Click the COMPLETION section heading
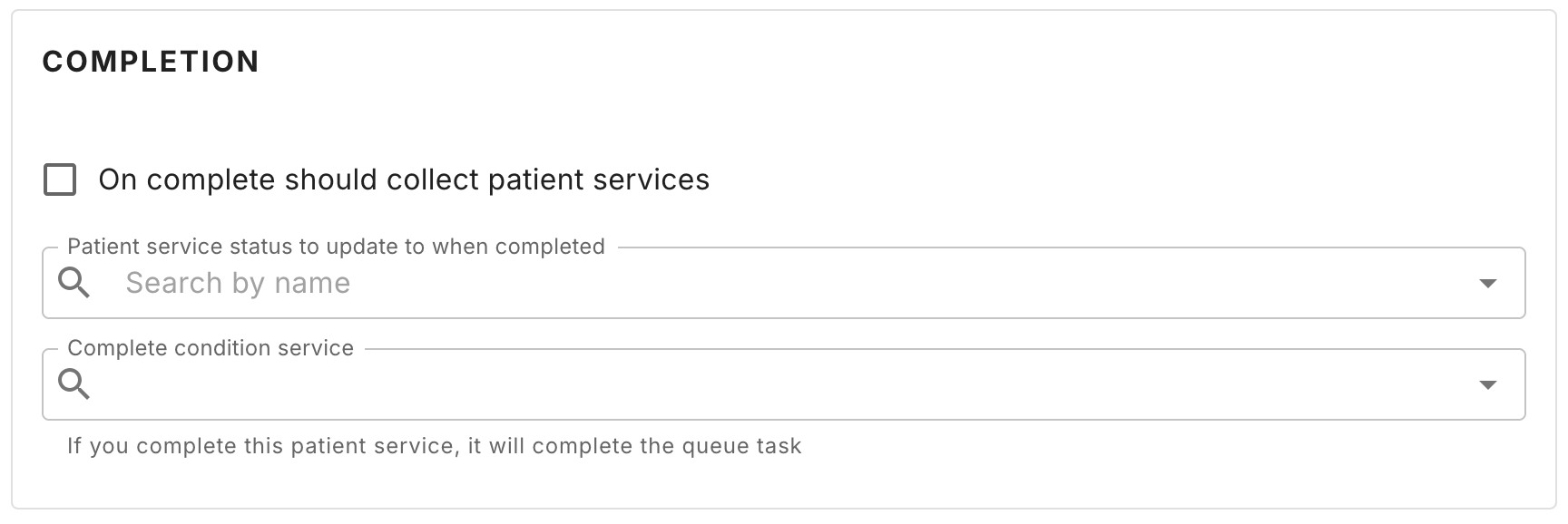The height and width of the screenshot is (524, 1568). tap(151, 62)
